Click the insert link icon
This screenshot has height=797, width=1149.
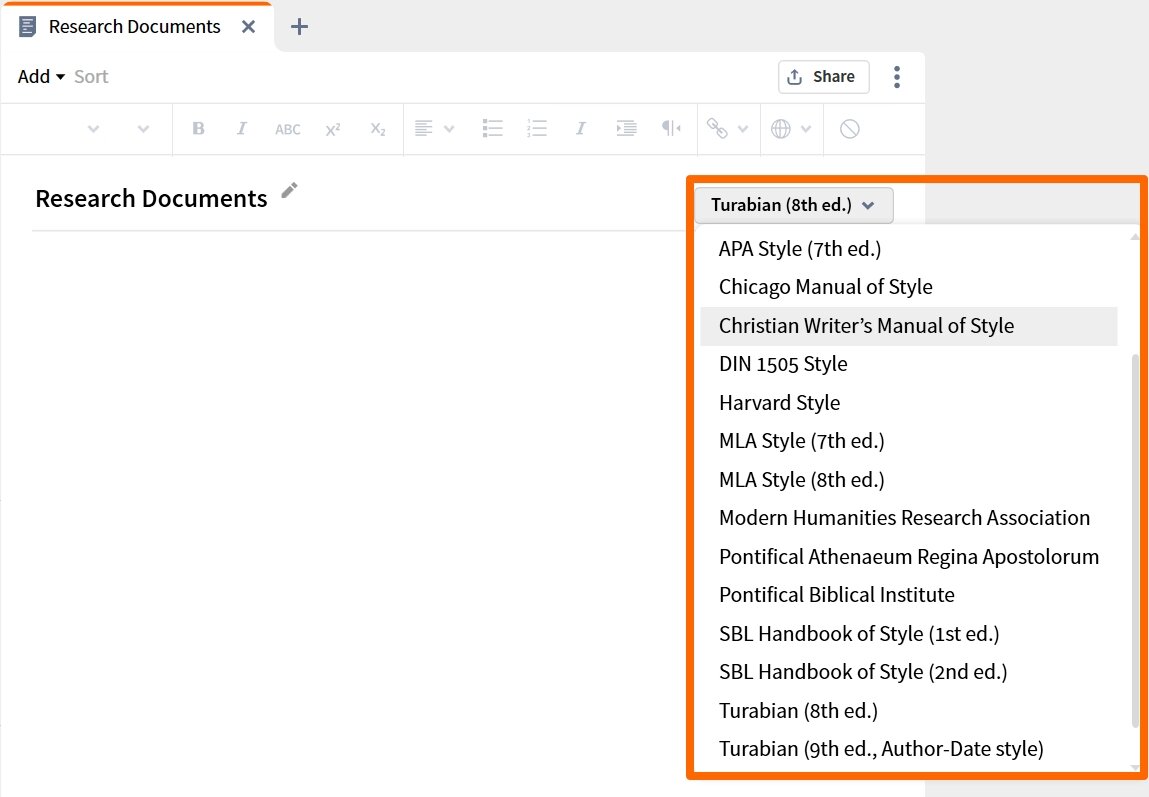pyautogui.click(x=717, y=128)
